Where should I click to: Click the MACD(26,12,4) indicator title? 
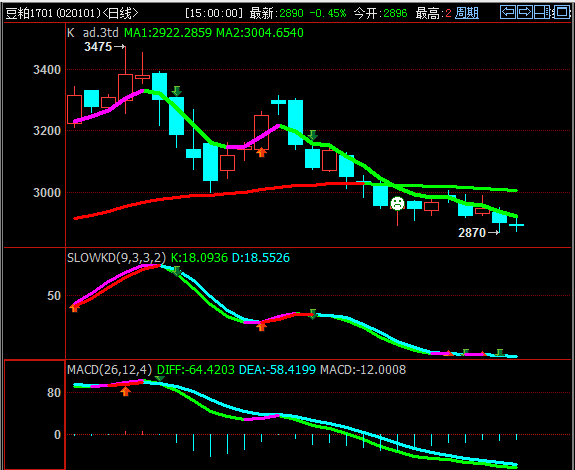[x=109, y=370]
